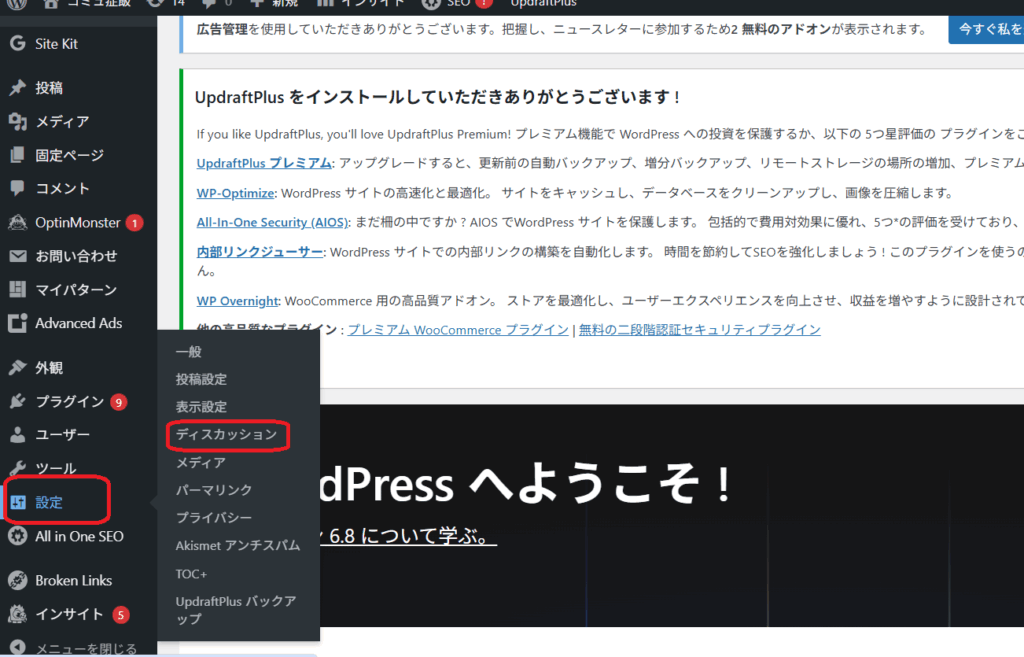Click the pages icon beside 固定ページ
The height and width of the screenshot is (657, 1024).
point(18,155)
